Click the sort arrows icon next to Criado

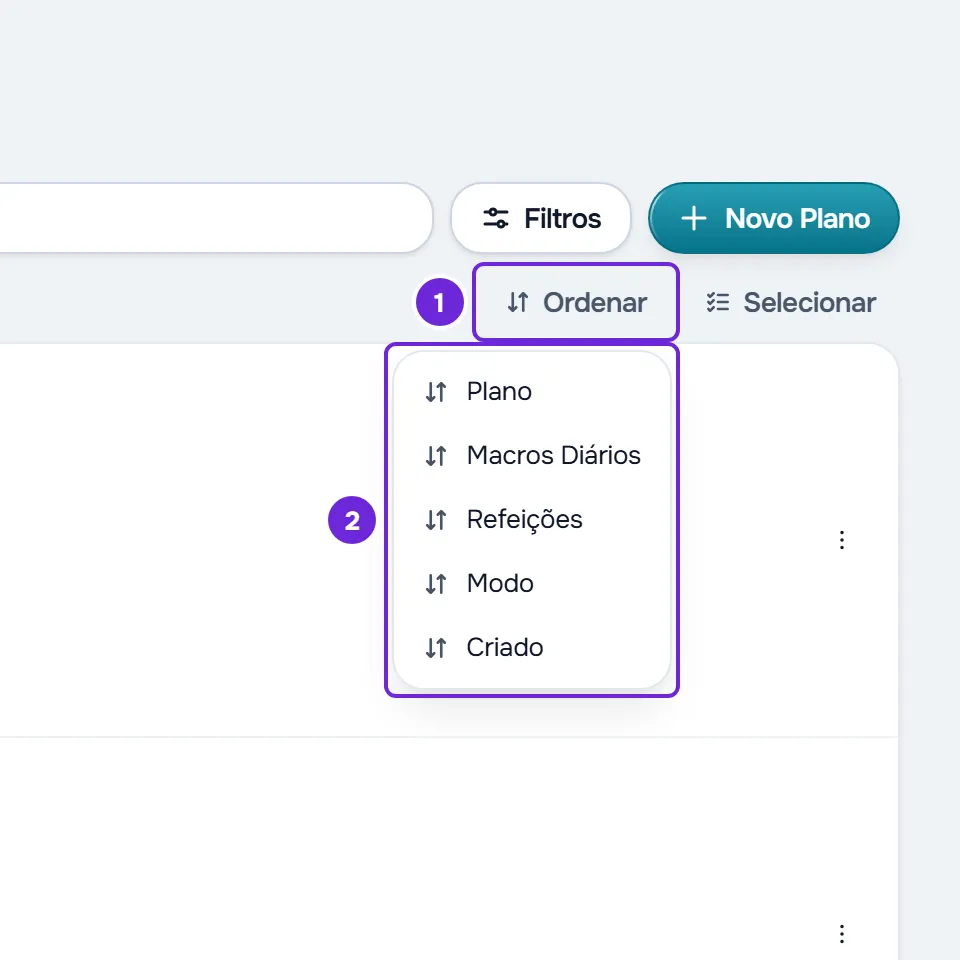436,648
